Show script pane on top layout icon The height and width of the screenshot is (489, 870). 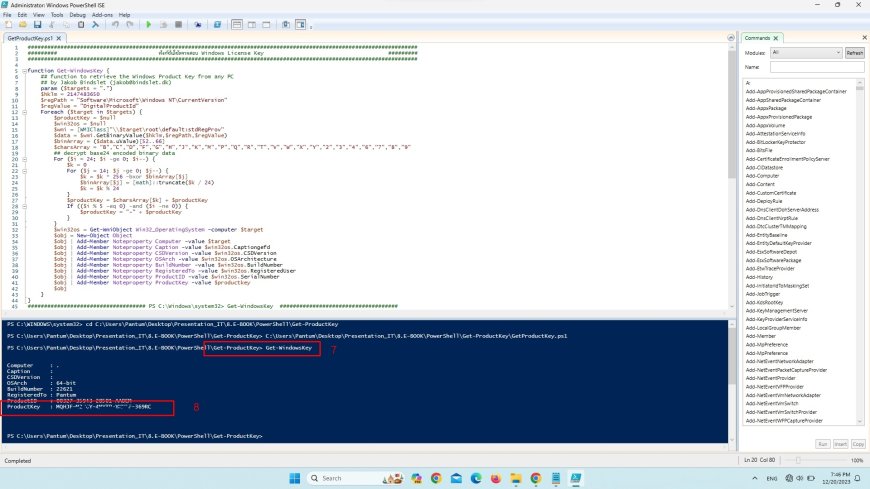click(x=237, y=24)
